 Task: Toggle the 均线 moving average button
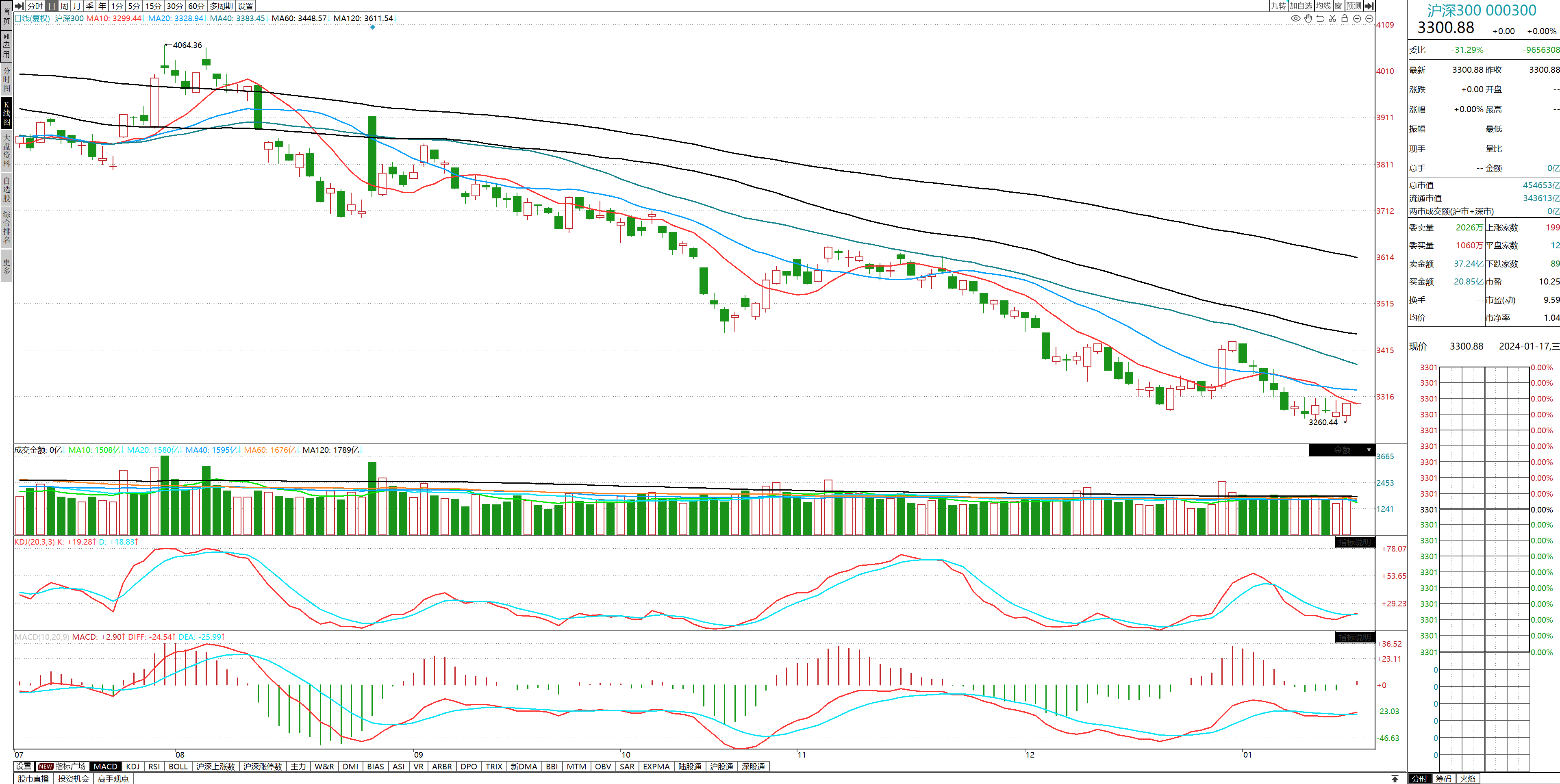click(x=1323, y=6)
